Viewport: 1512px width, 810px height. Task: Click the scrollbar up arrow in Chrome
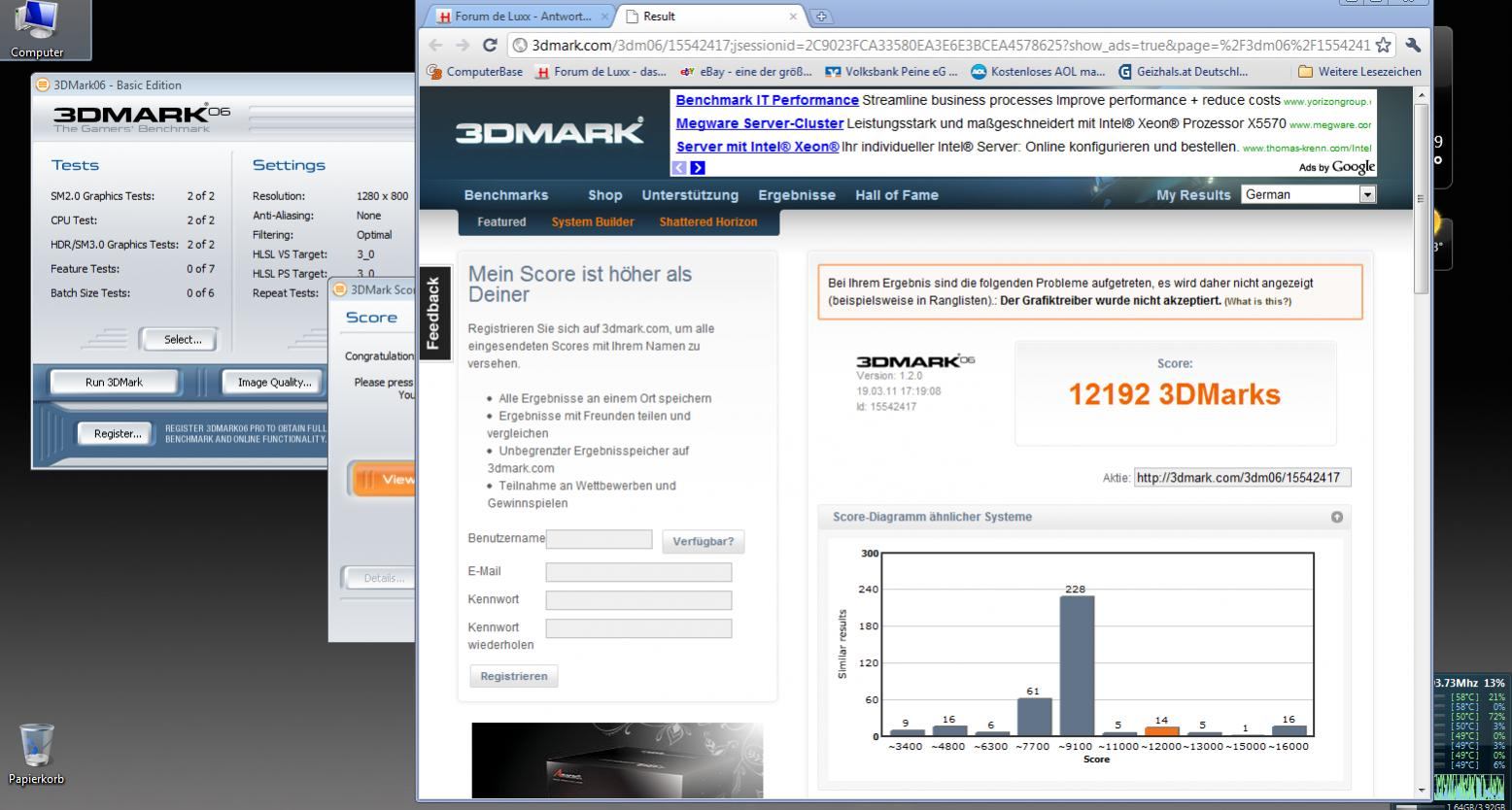tap(1421, 95)
